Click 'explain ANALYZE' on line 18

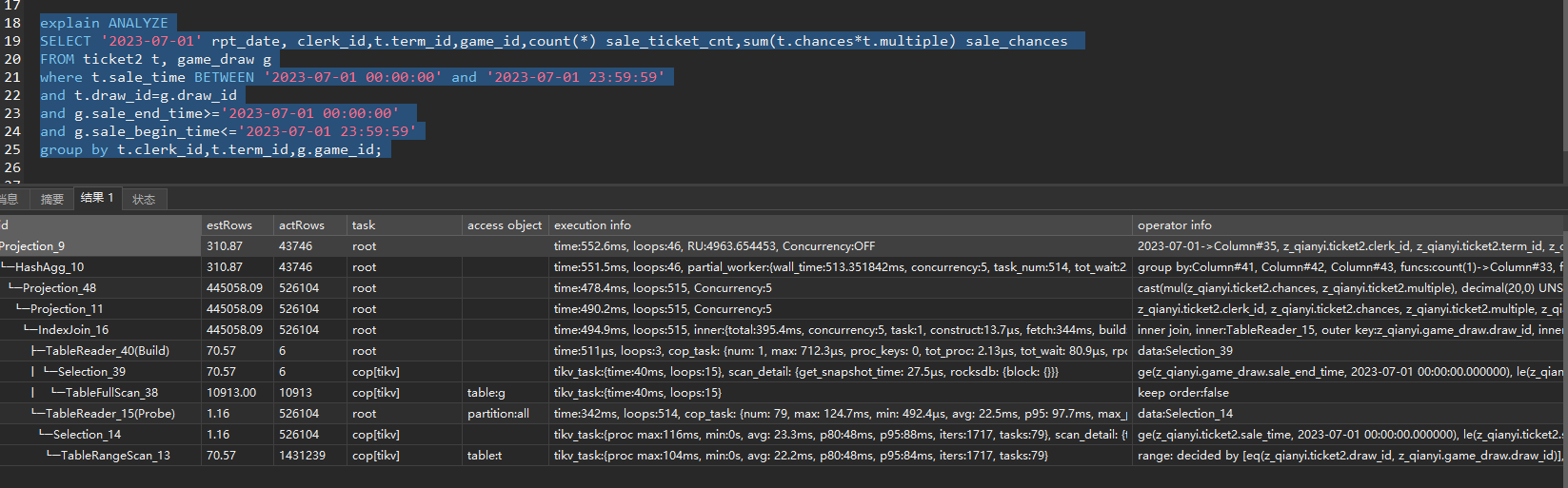click(104, 23)
